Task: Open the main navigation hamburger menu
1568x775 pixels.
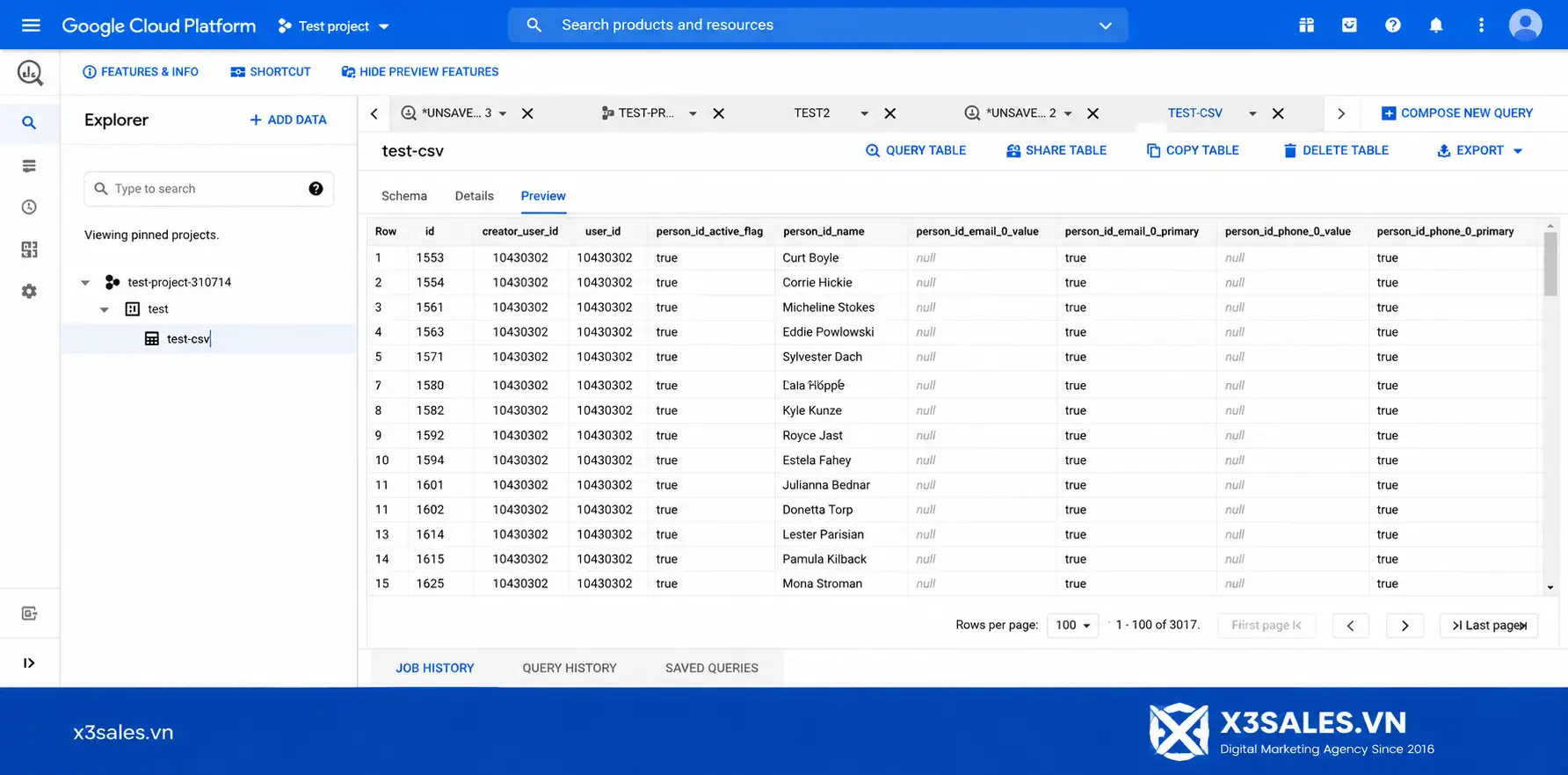Action: click(x=31, y=25)
